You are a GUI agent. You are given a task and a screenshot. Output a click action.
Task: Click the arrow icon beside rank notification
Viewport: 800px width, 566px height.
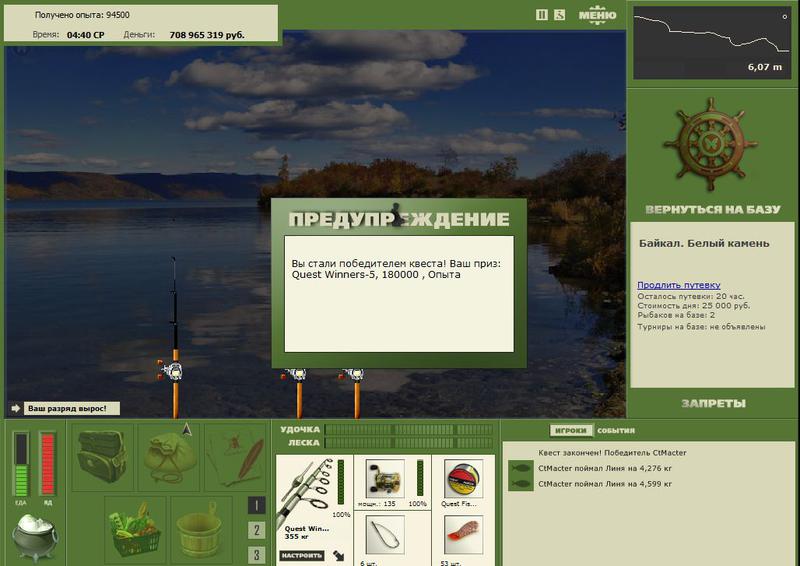(x=15, y=408)
